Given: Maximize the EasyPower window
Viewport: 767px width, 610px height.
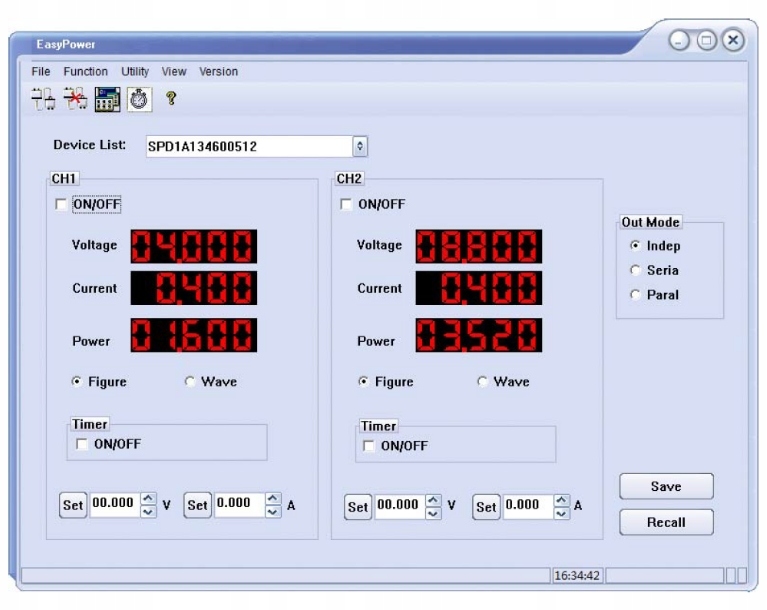Looking at the screenshot, I should coord(706,41).
